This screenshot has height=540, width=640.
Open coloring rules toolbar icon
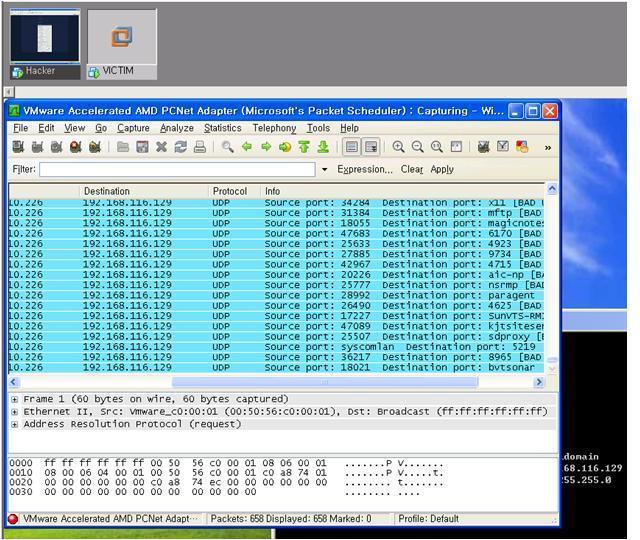click(x=522, y=147)
